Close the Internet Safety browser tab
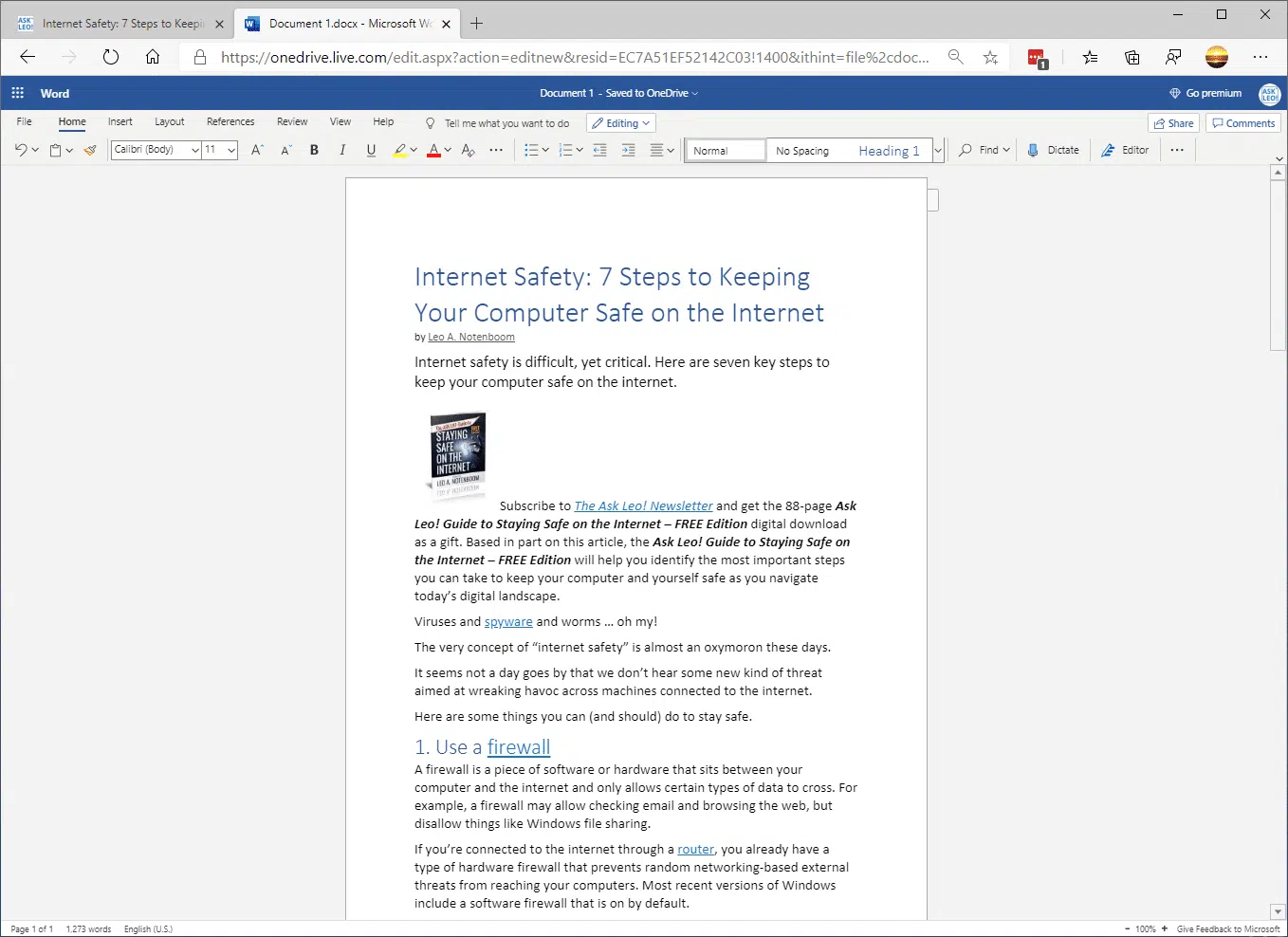 219,24
